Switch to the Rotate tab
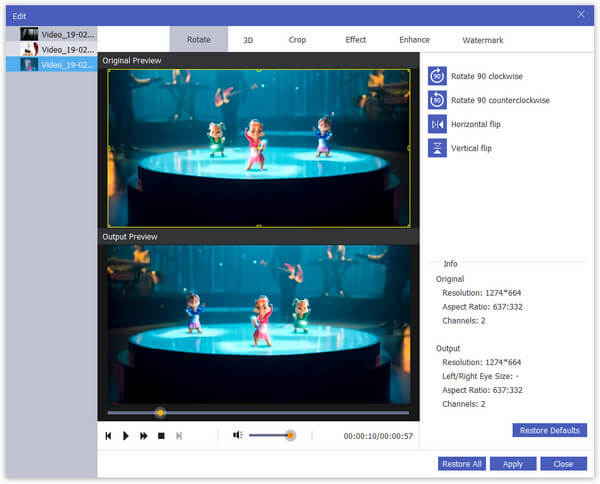This screenshot has height=484, width=600. coord(199,39)
